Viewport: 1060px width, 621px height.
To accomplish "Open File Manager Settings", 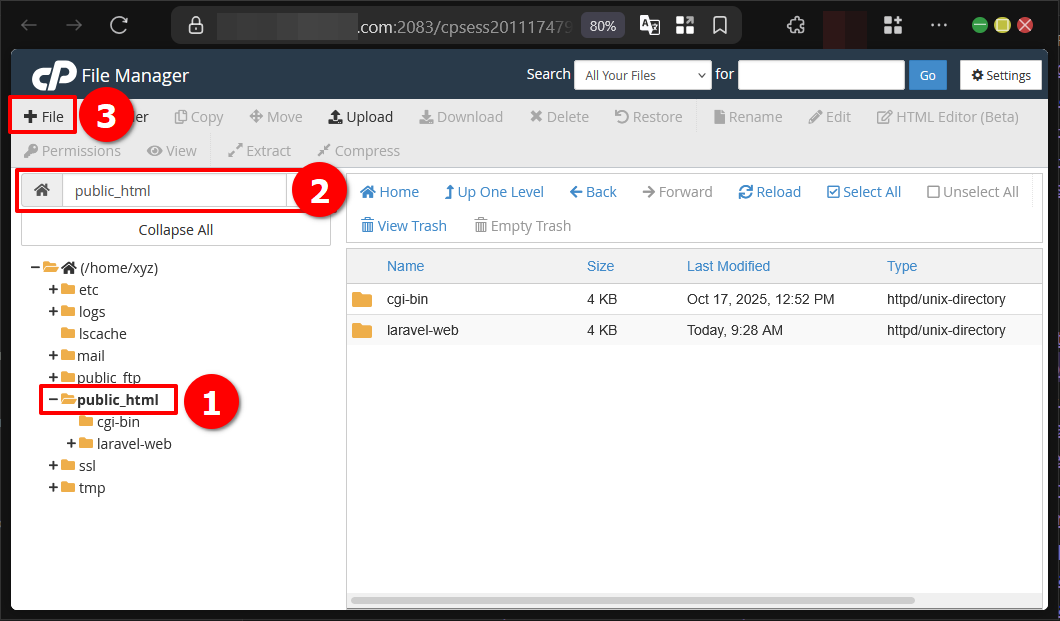I will pyautogui.click(x=1000, y=75).
